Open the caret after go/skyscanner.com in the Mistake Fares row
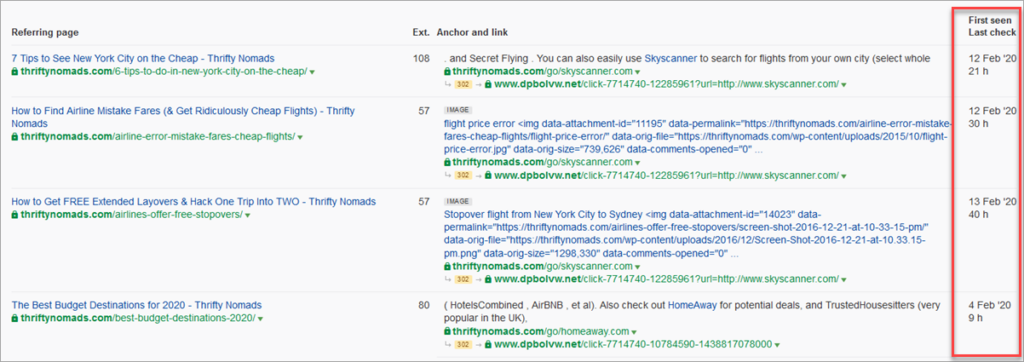 pyautogui.click(x=637, y=163)
